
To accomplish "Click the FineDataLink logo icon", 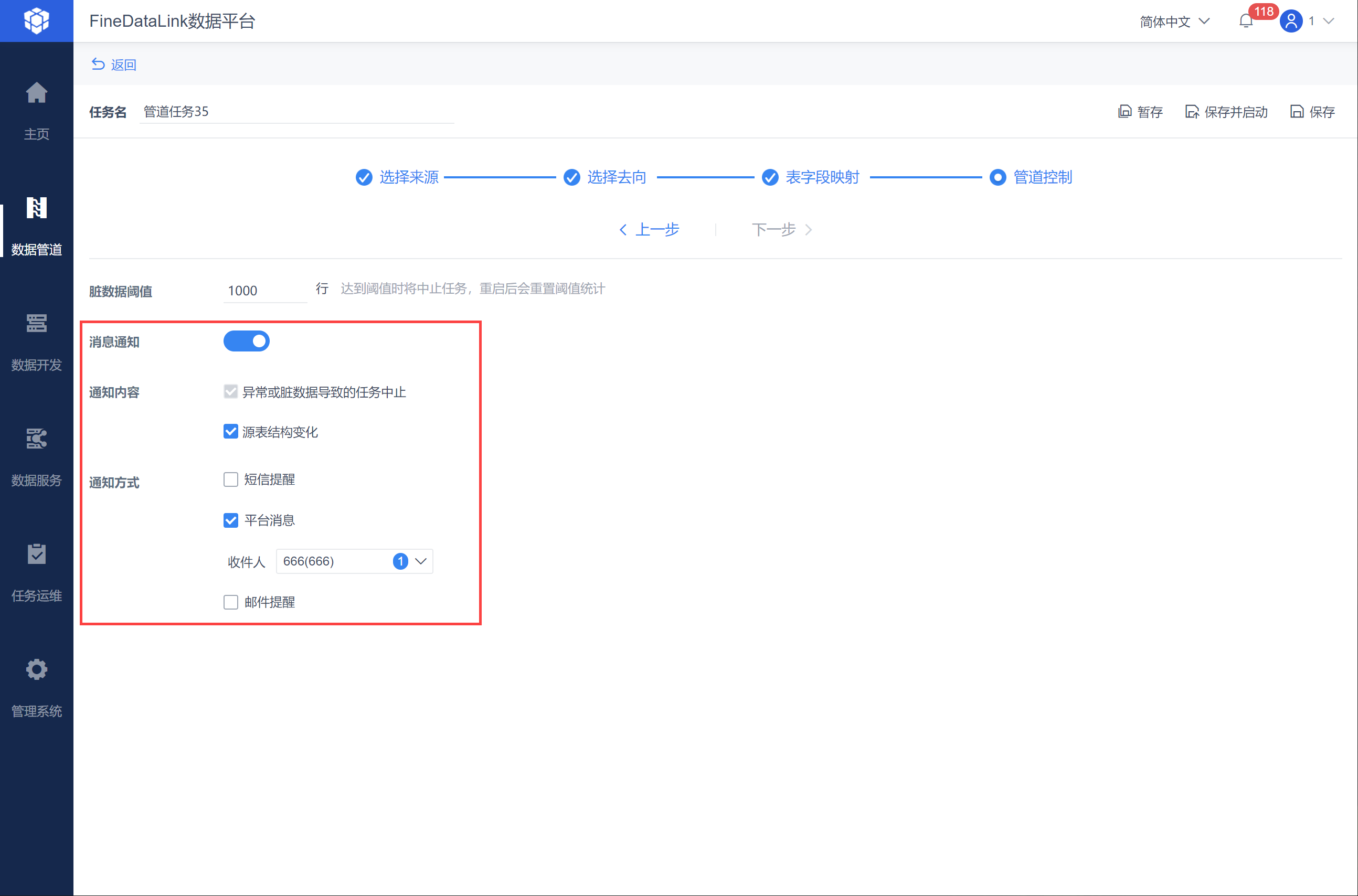I will (37, 20).
